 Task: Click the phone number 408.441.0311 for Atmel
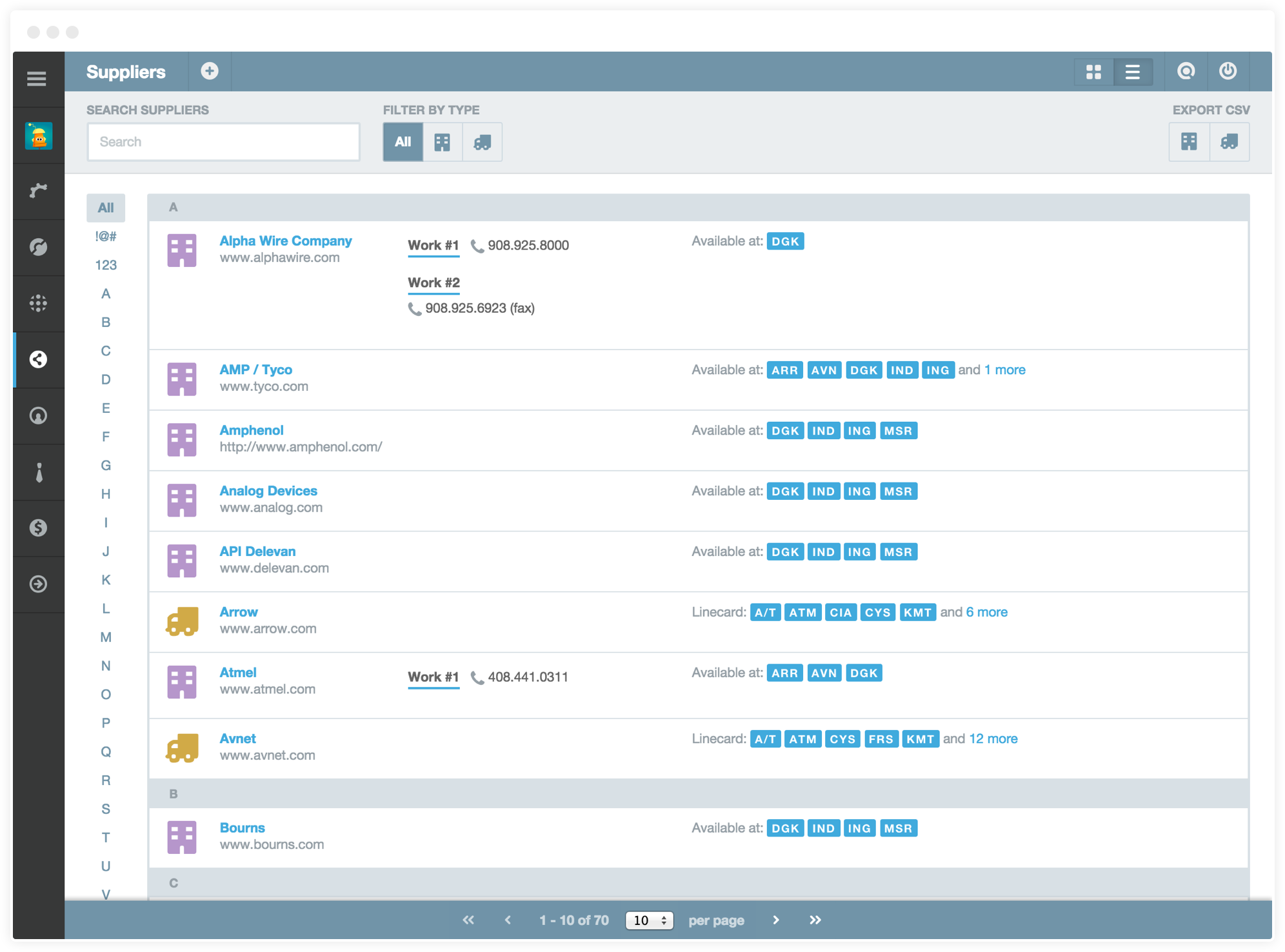coord(528,677)
